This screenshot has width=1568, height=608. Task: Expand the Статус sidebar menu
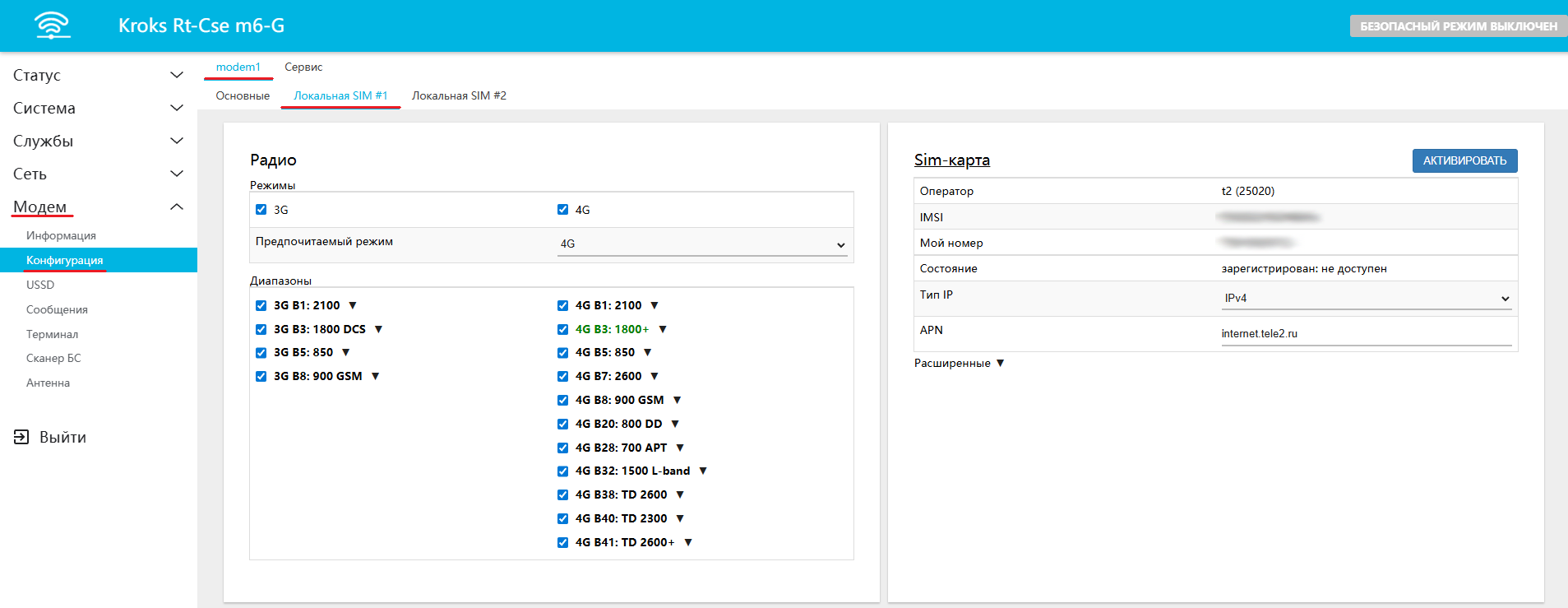98,75
